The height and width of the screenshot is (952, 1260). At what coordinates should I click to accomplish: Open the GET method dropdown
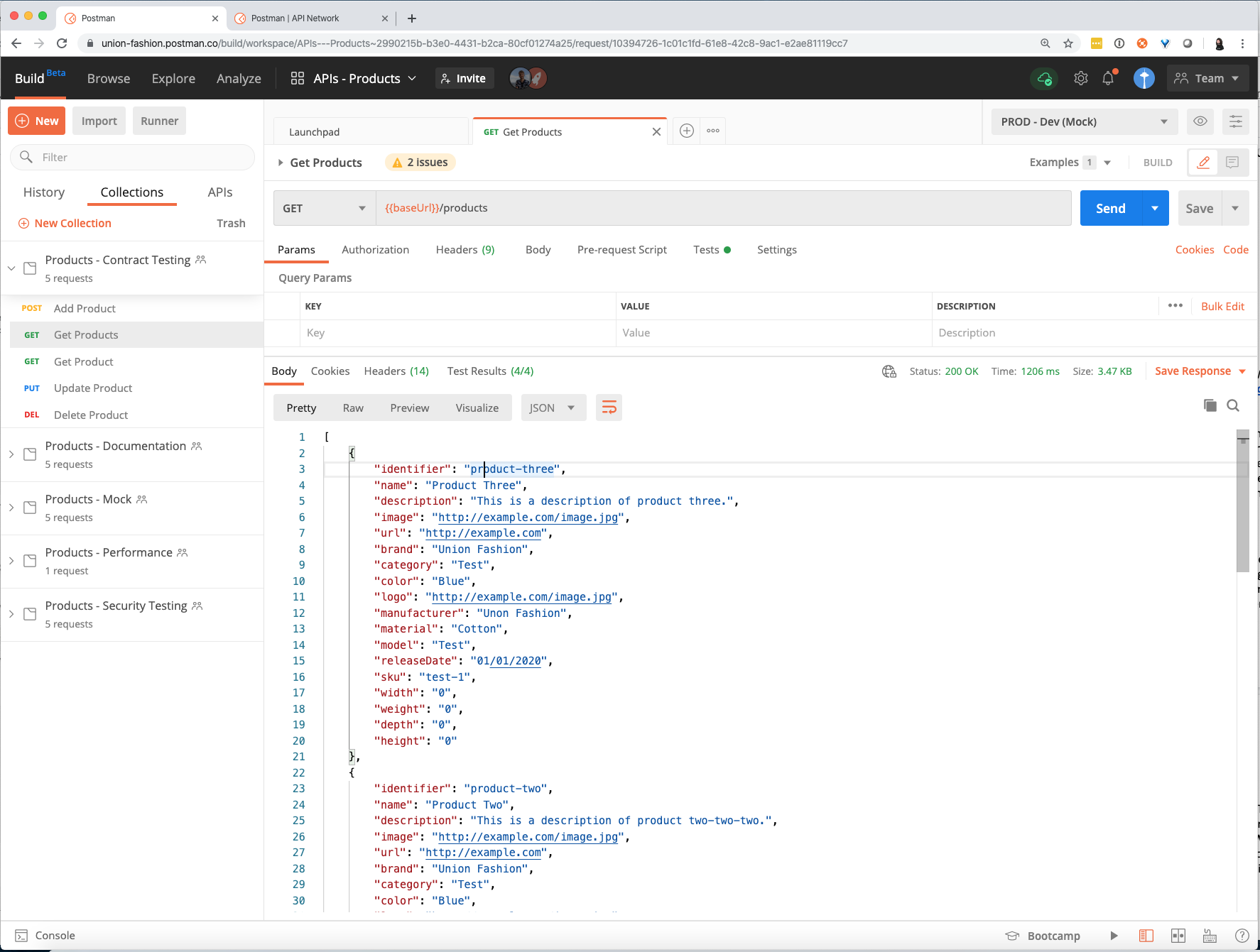[325, 208]
